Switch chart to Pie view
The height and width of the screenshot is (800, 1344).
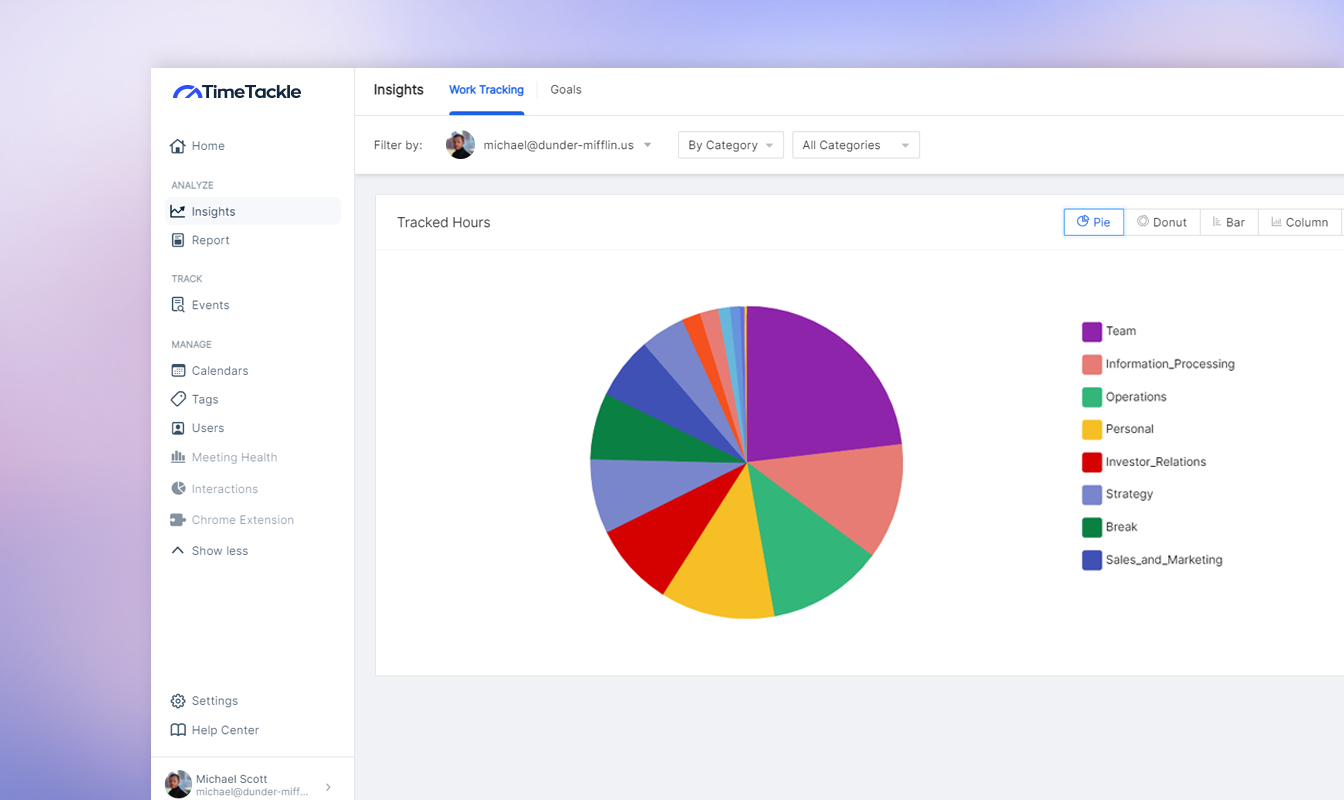point(1094,222)
